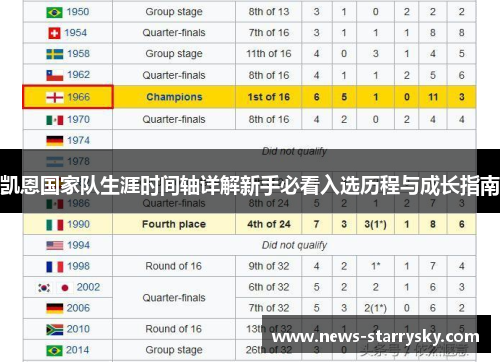500x362 pixels.
Task: Select 'Quarter-finals' spanning the 2002 and 2006 rows
Action: pyautogui.click(x=174, y=298)
